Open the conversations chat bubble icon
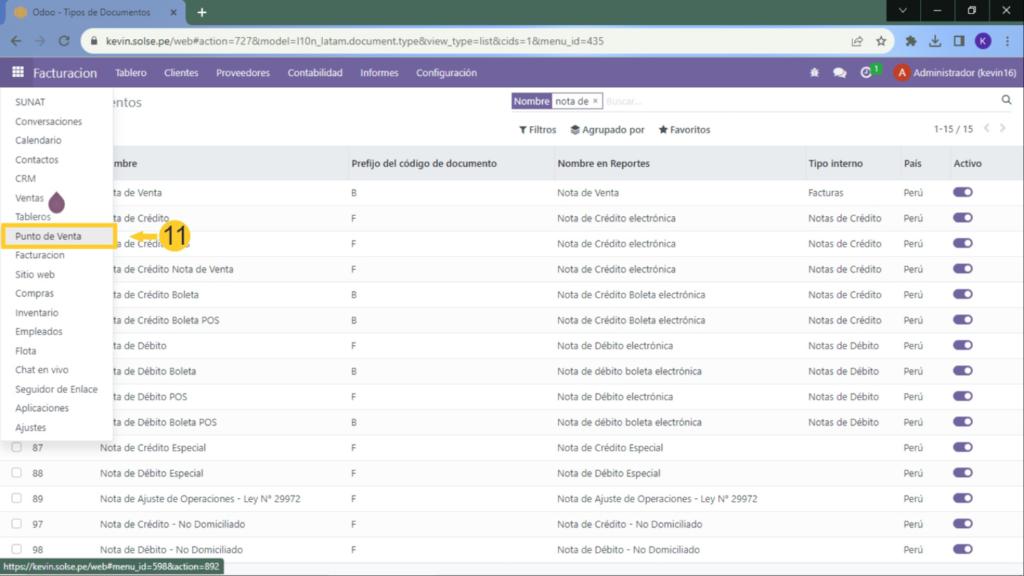1024x576 pixels. [840, 73]
